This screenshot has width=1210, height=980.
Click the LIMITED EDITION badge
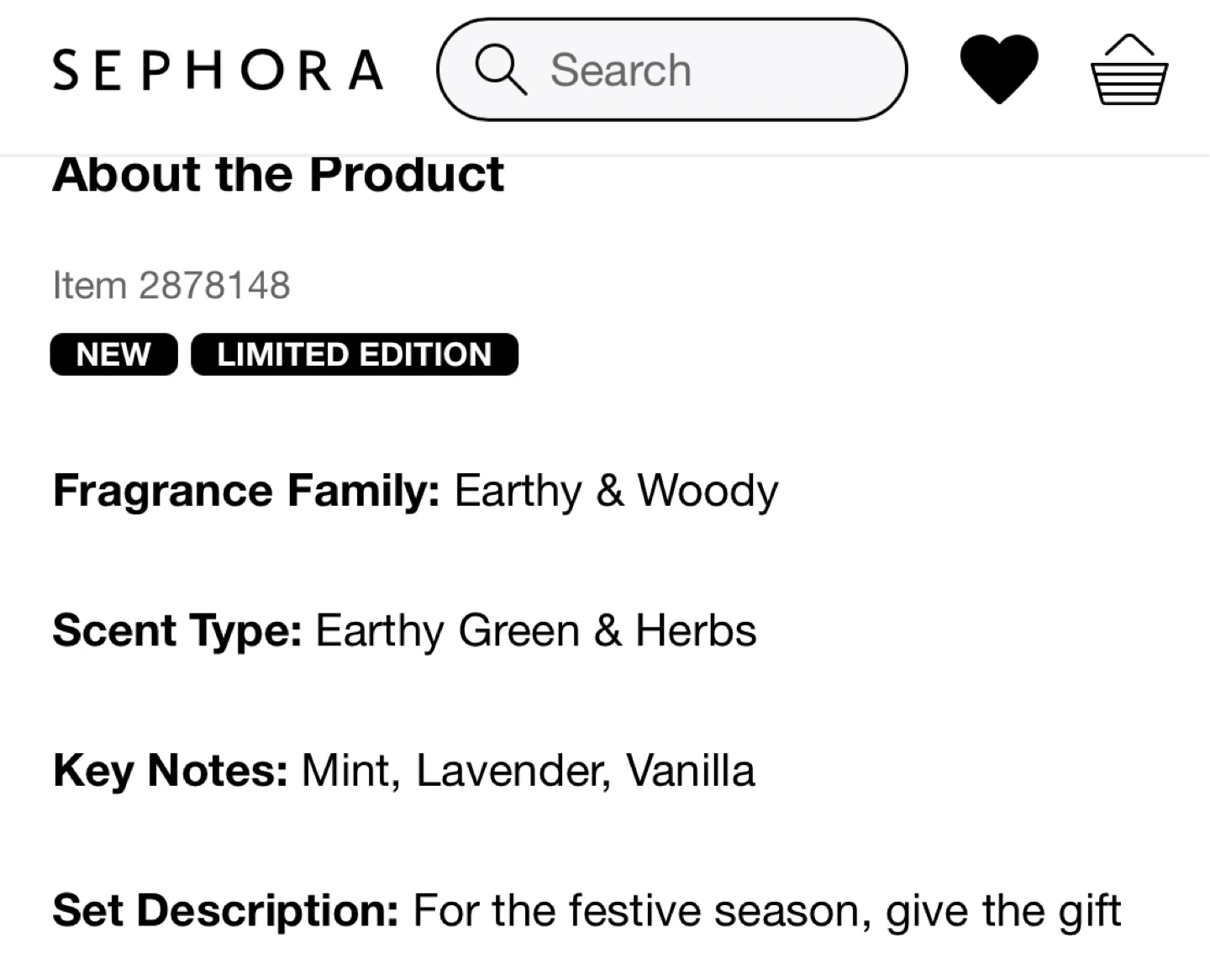coord(354,354)
